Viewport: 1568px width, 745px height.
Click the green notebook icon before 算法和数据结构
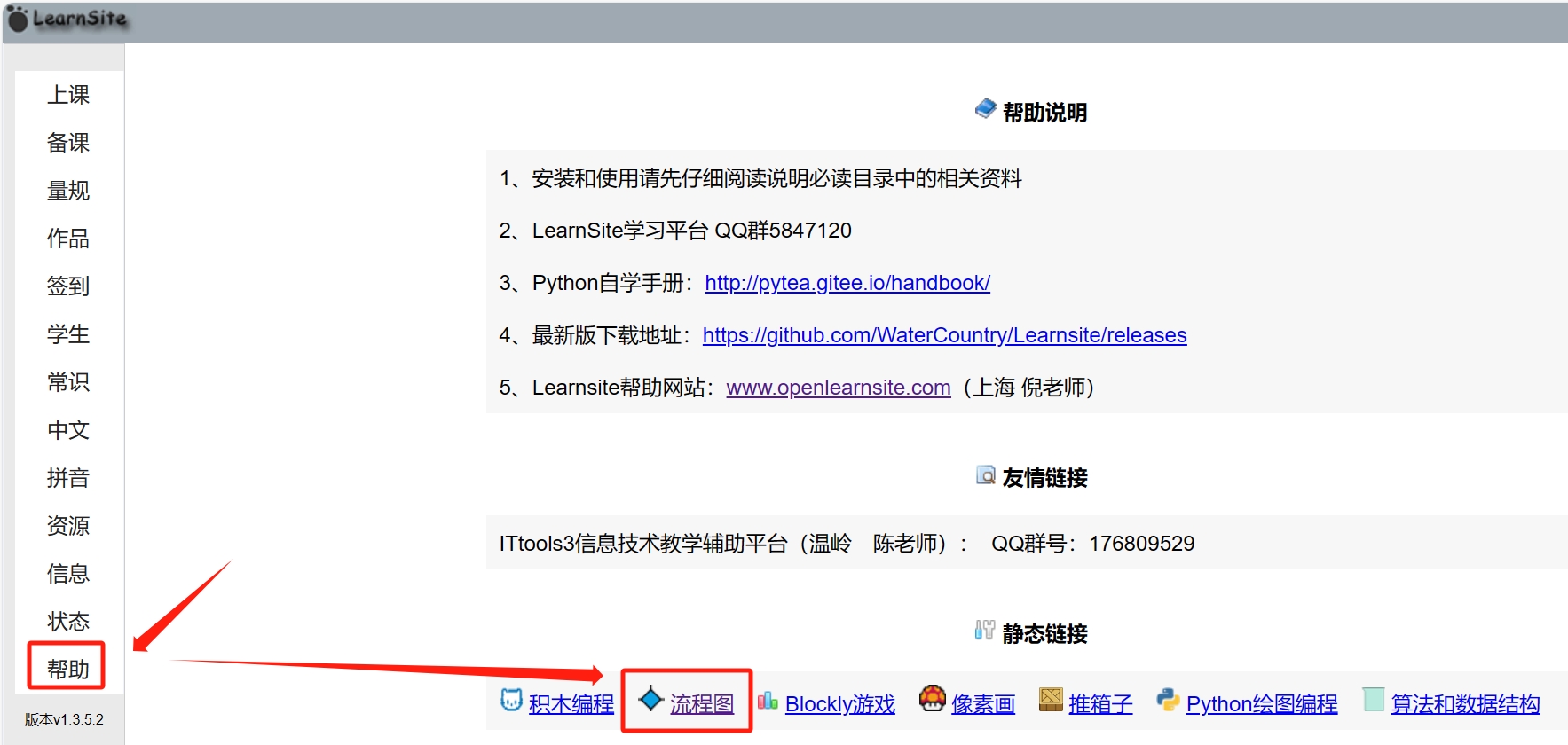(x=1374, y=700)
